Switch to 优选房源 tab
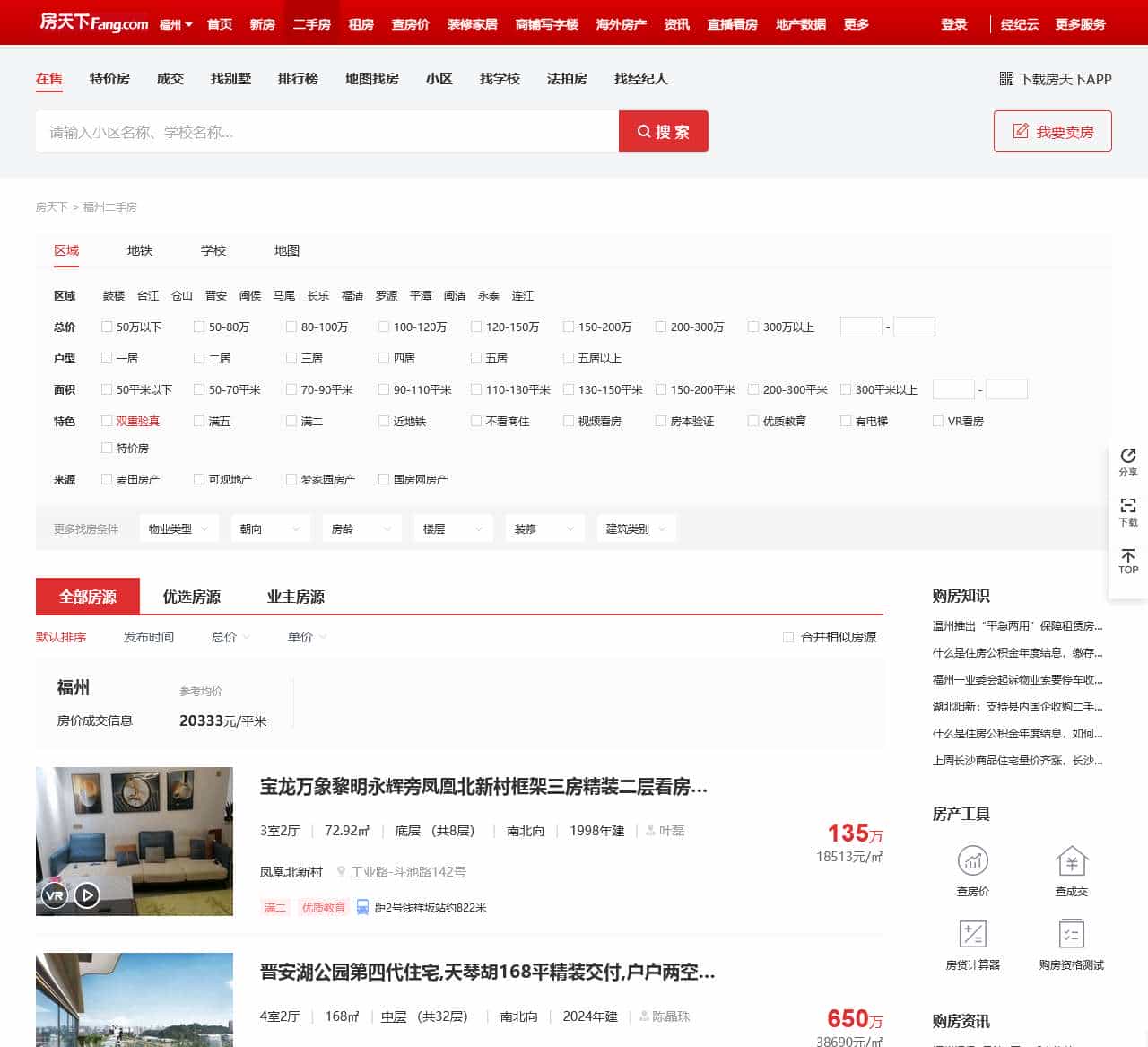This screenshot has height=1047, width=1148. (192, 597)
